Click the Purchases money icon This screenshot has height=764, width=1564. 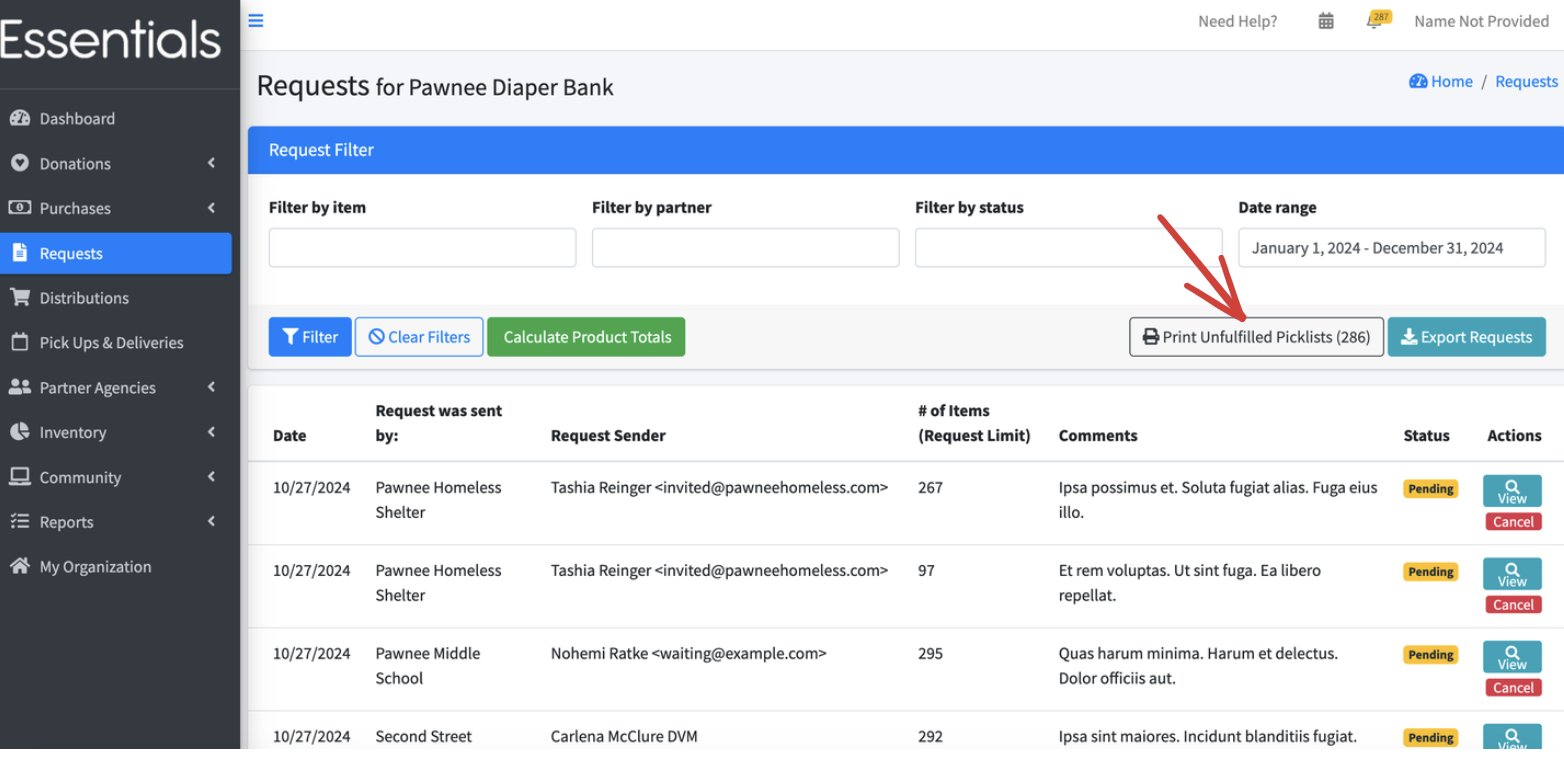click(x=19, y=208)
